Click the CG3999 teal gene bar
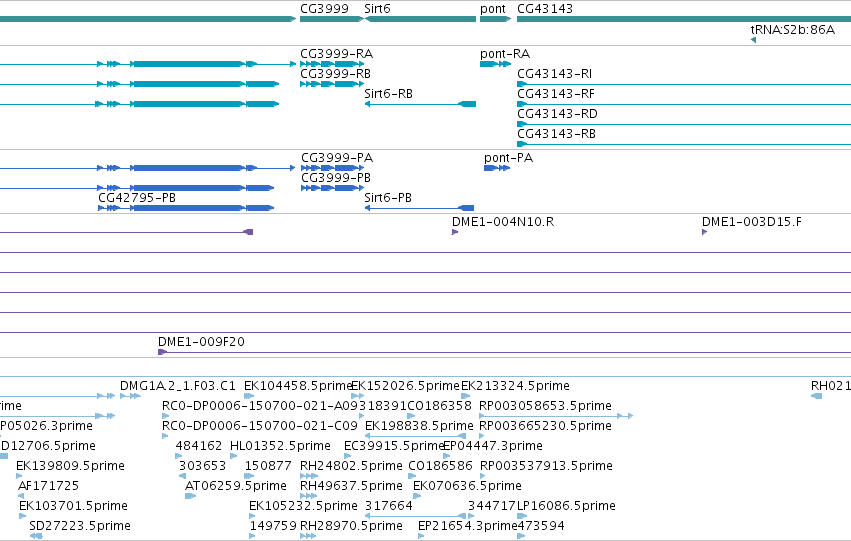Image resolution: width=851 pixels, height=541 pixels. [x=332, y=19]
